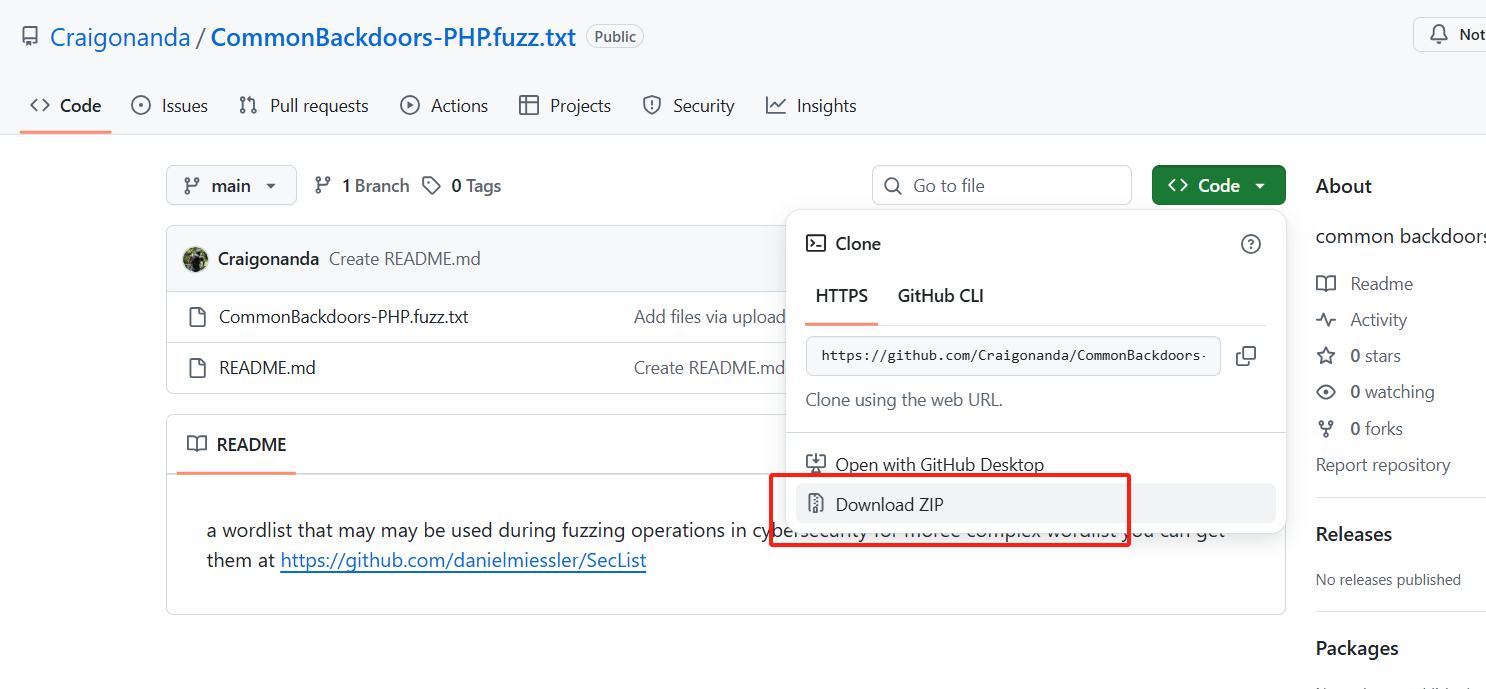Viewport: 1486px width, 689px height.
Task: Open the CommonBackdoors-PHP.fuzz.txt file
Action: click(344, 317)
